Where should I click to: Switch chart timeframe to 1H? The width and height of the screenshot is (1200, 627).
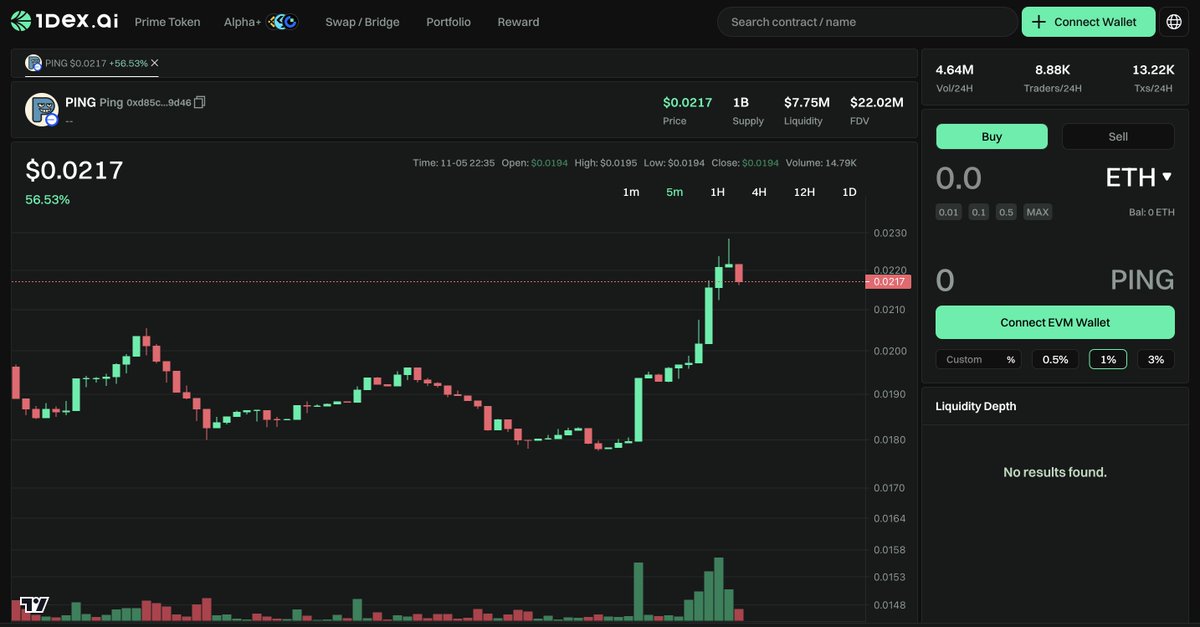coord(717,191)
